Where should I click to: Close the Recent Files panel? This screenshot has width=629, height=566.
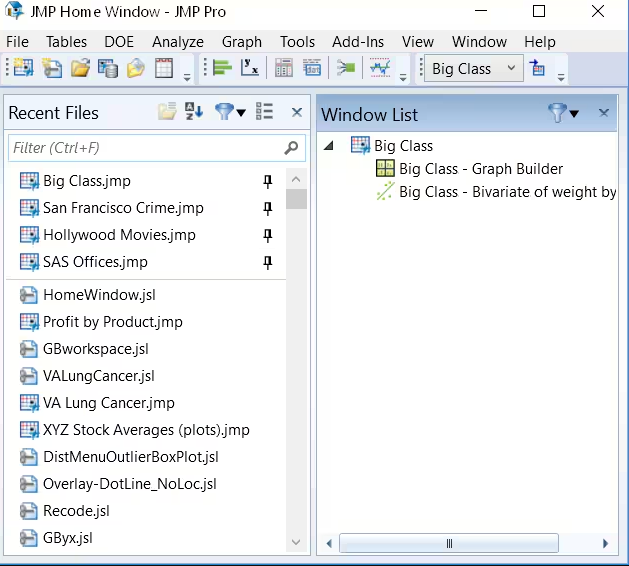[296, 112]
